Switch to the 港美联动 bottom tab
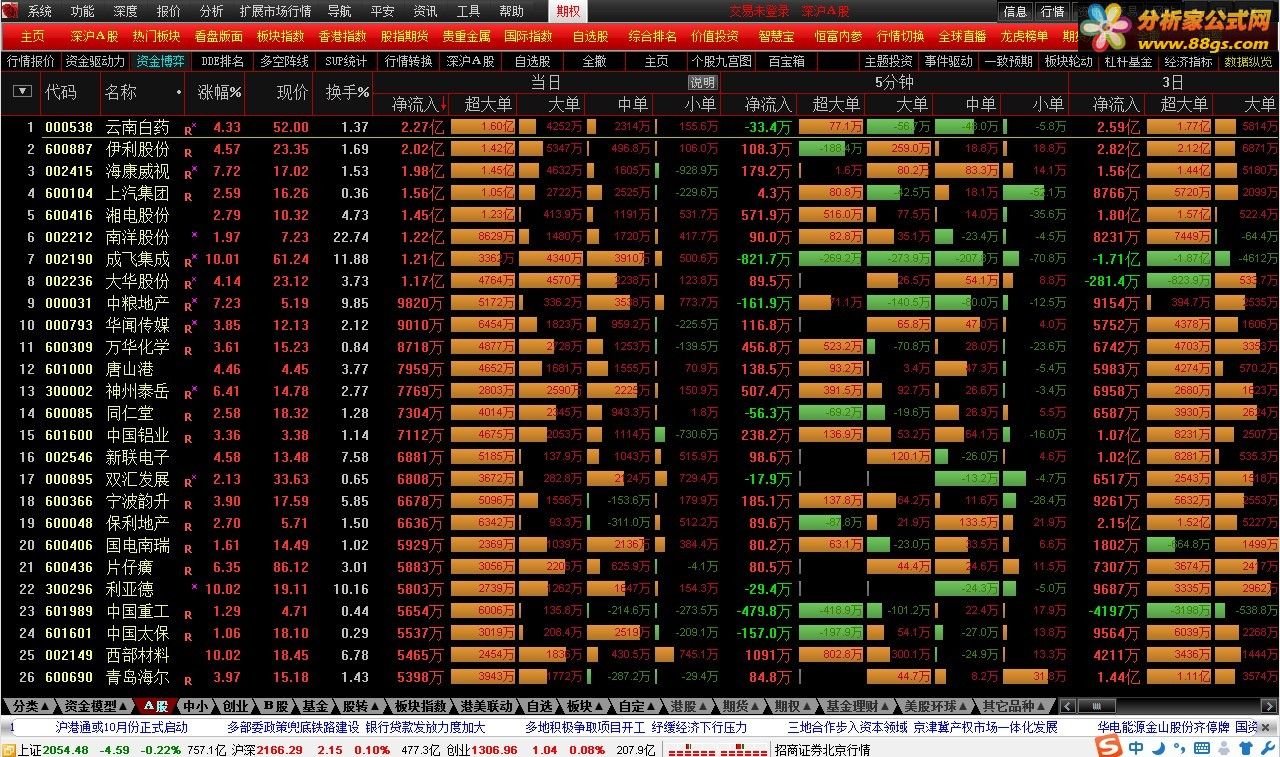The width and height of the screenshot is (1280, 757). point(487,706)
